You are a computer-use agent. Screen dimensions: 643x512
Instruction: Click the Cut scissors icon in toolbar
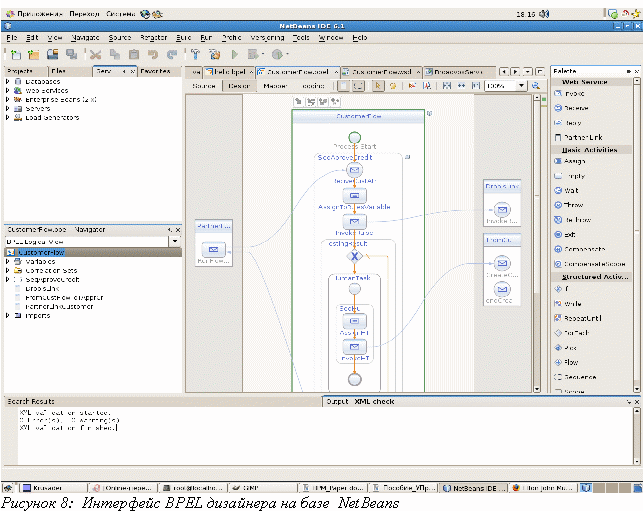(96, 54)
